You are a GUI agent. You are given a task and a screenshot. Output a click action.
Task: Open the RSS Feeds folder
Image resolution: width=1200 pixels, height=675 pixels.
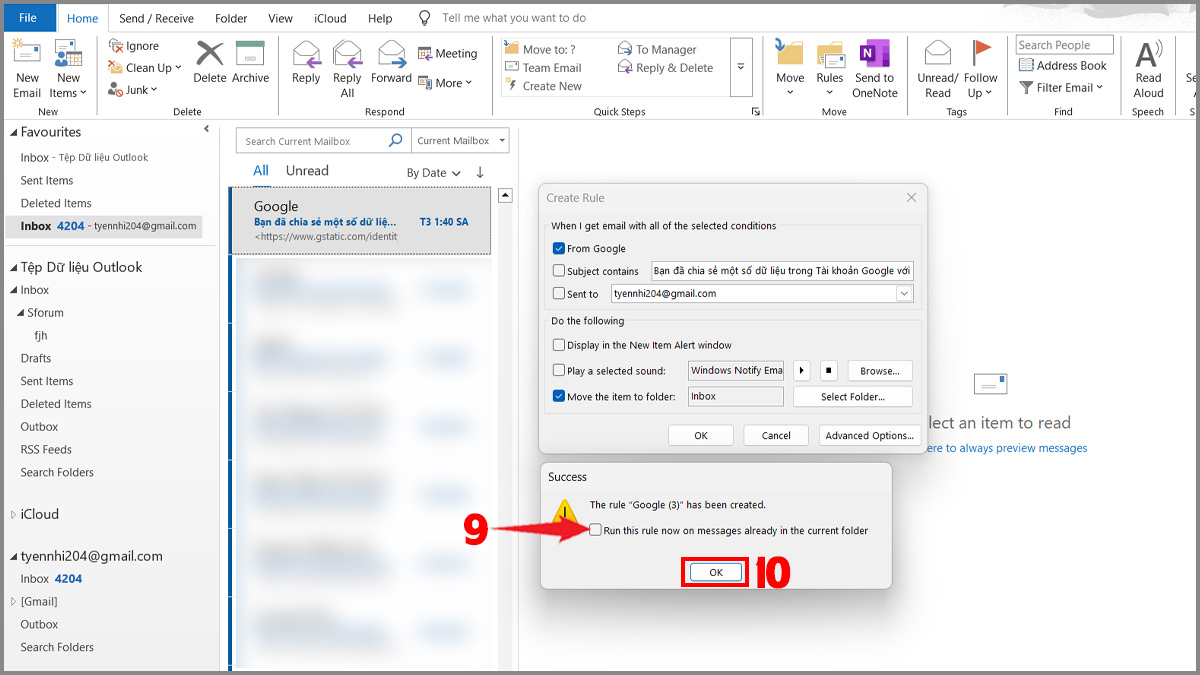coord(46,450)
